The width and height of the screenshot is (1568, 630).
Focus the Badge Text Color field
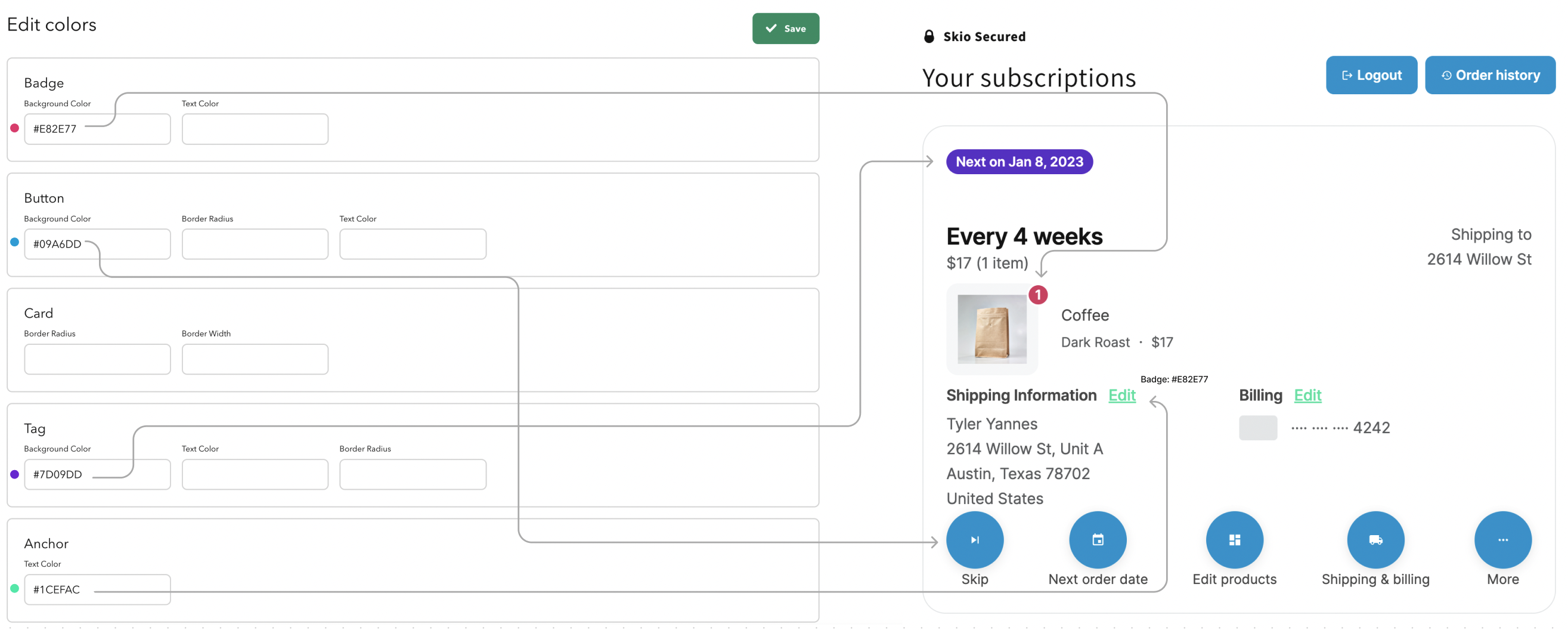click(255, 128)
